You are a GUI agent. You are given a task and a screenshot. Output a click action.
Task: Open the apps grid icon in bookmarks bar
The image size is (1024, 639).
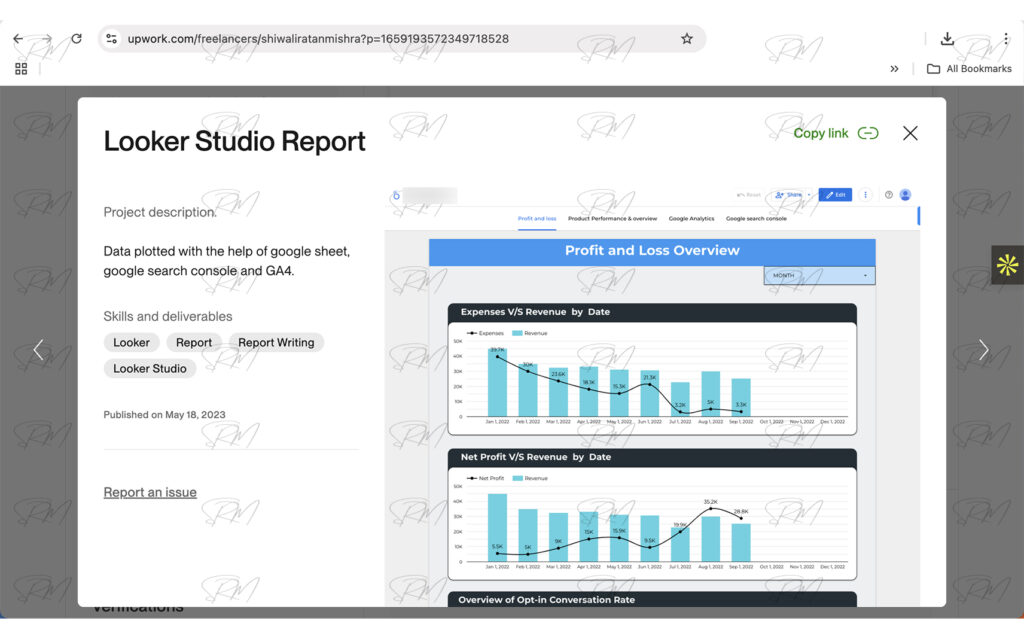[x=21, y=69]
